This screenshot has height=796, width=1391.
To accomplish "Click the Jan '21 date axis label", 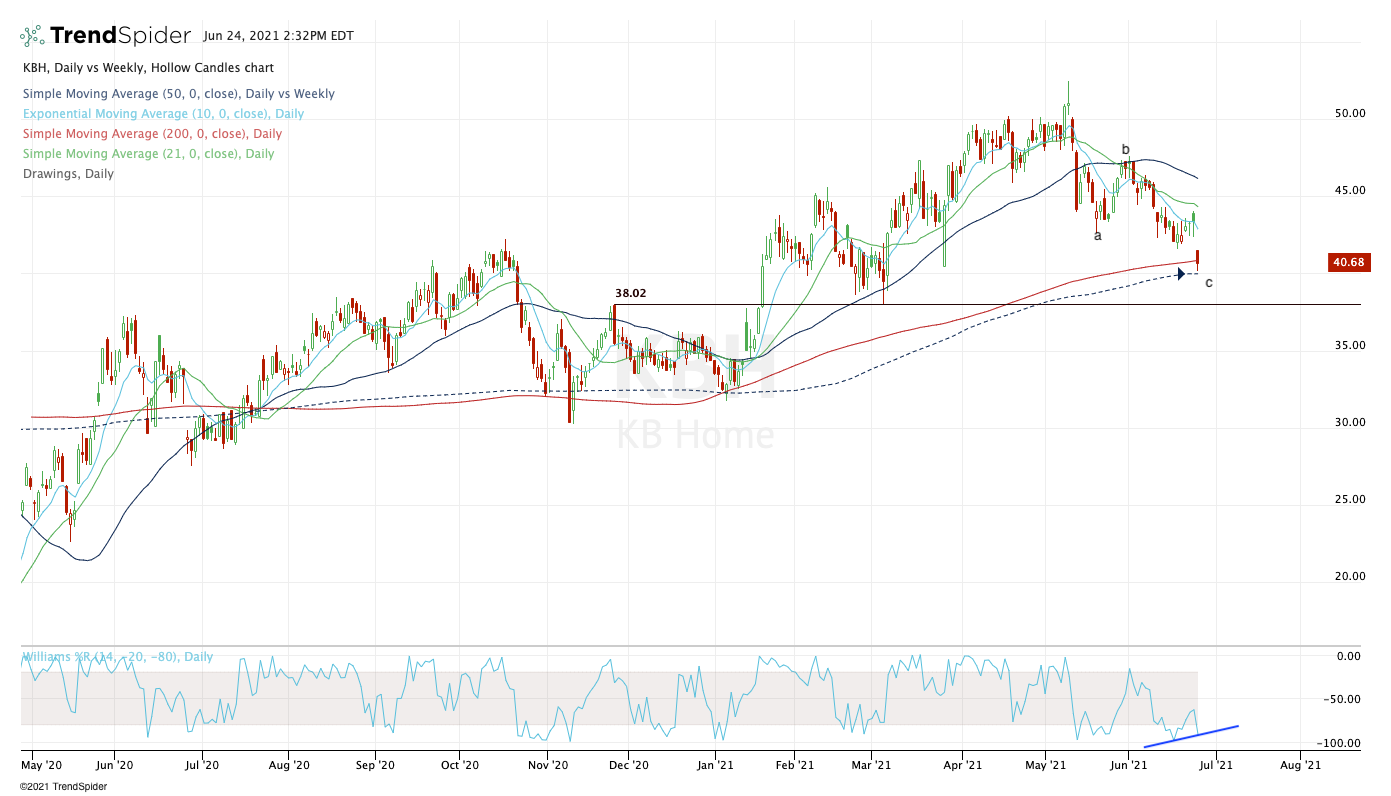I will 715,764.
